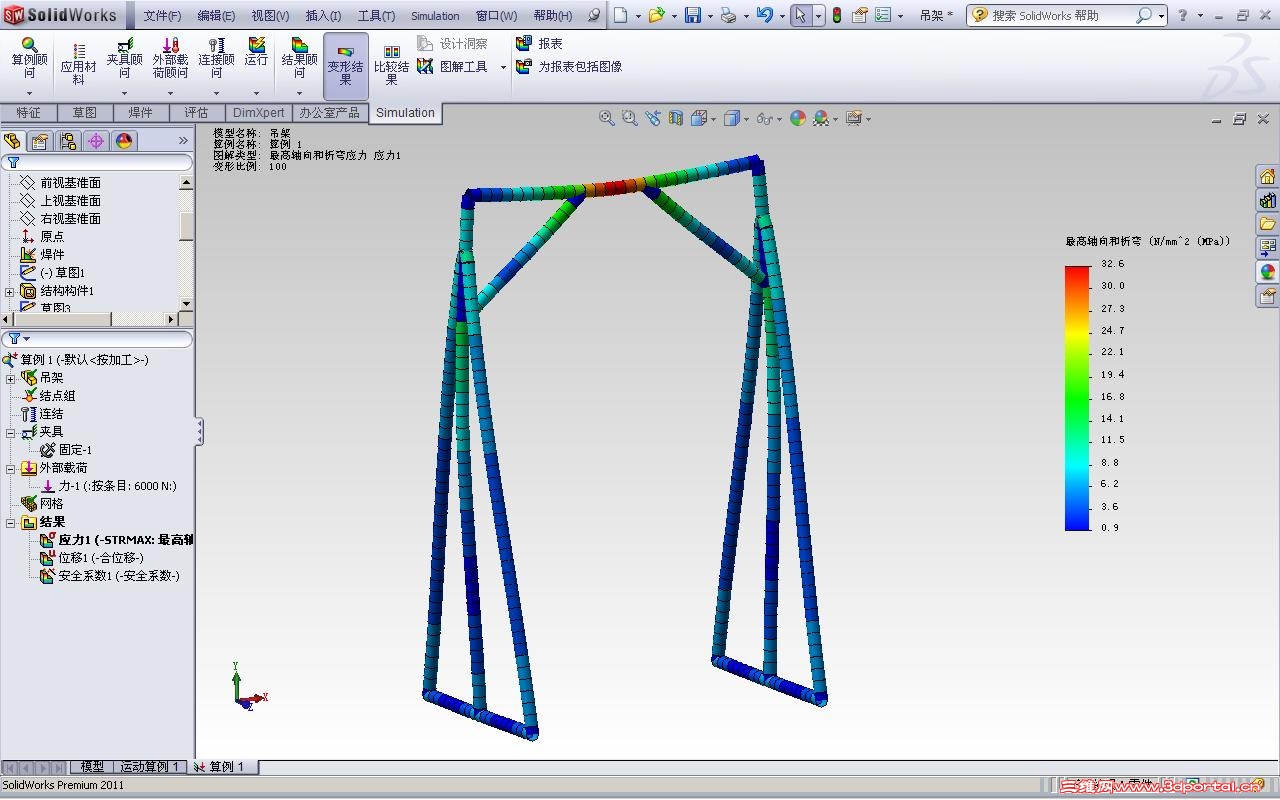Viewport: 1280px width, 800px height.
Task: Click the Undo arrow icon
Action: coord(764,15)
